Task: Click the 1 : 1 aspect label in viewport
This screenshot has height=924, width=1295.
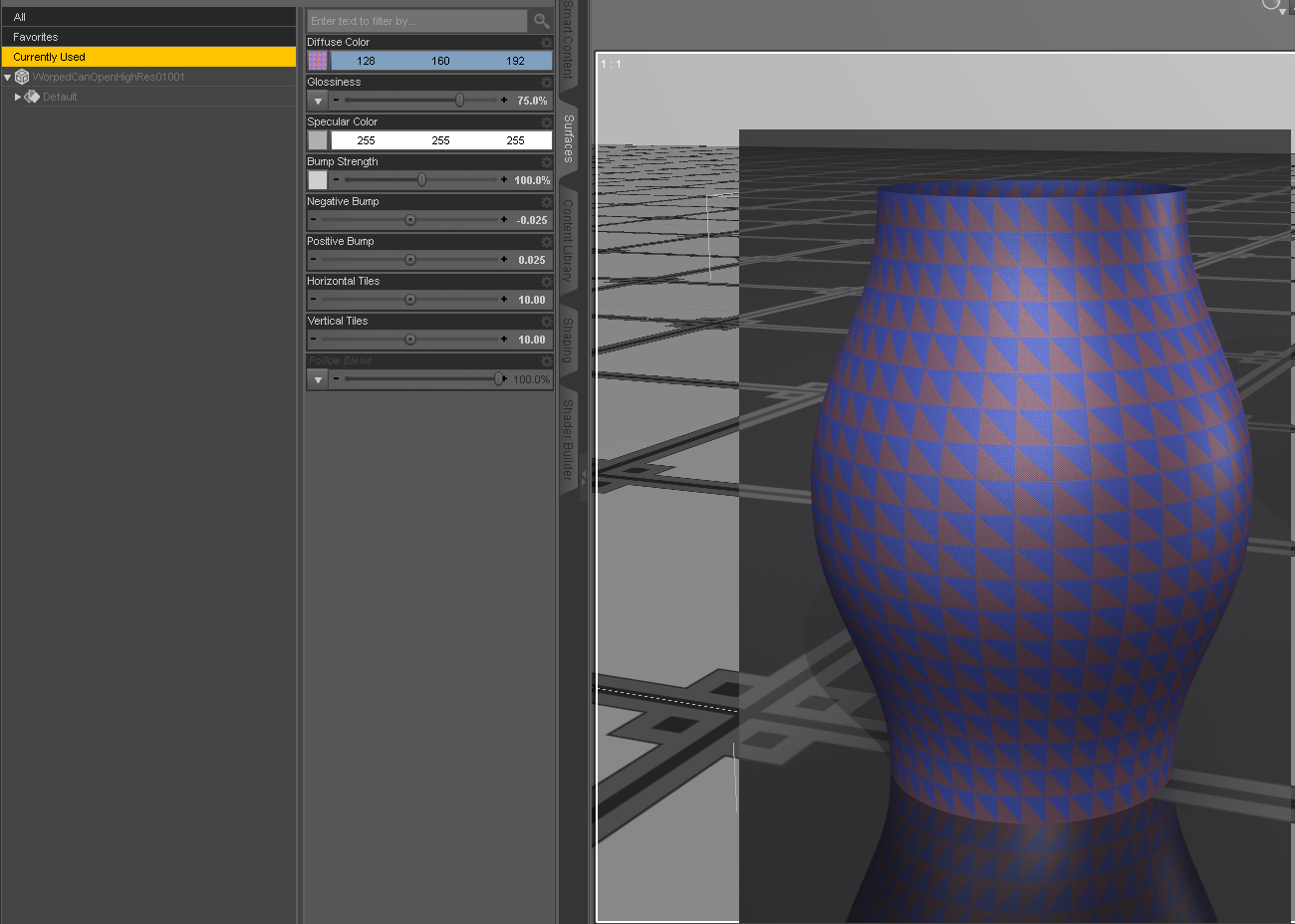Action: coord(611,64)
